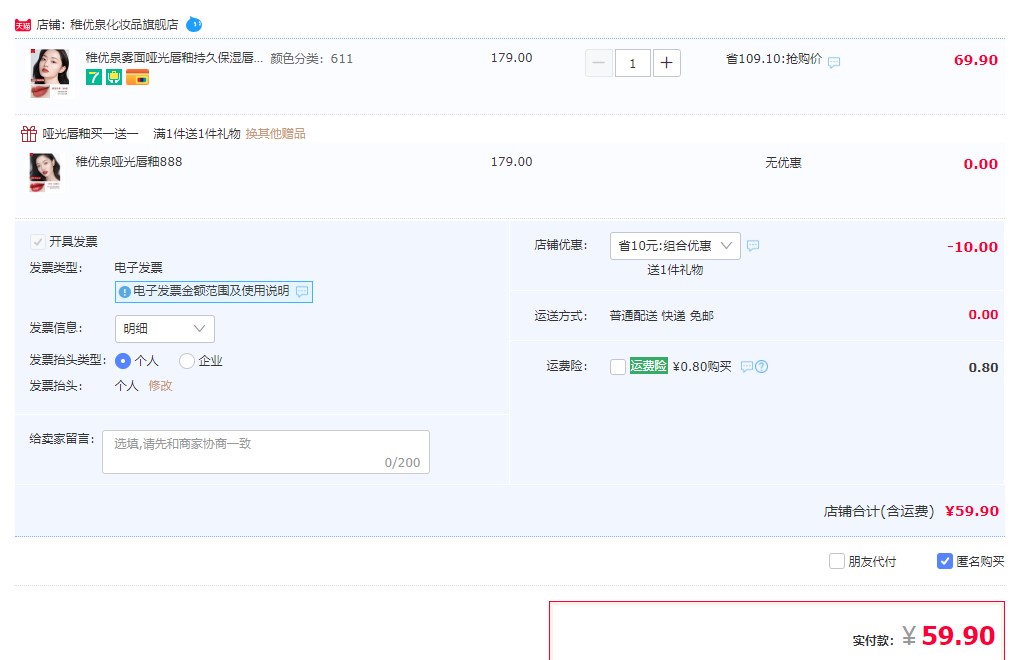Open the blue Wangwang chat icon
The image size is (1020, 660).
pos(194,25)
